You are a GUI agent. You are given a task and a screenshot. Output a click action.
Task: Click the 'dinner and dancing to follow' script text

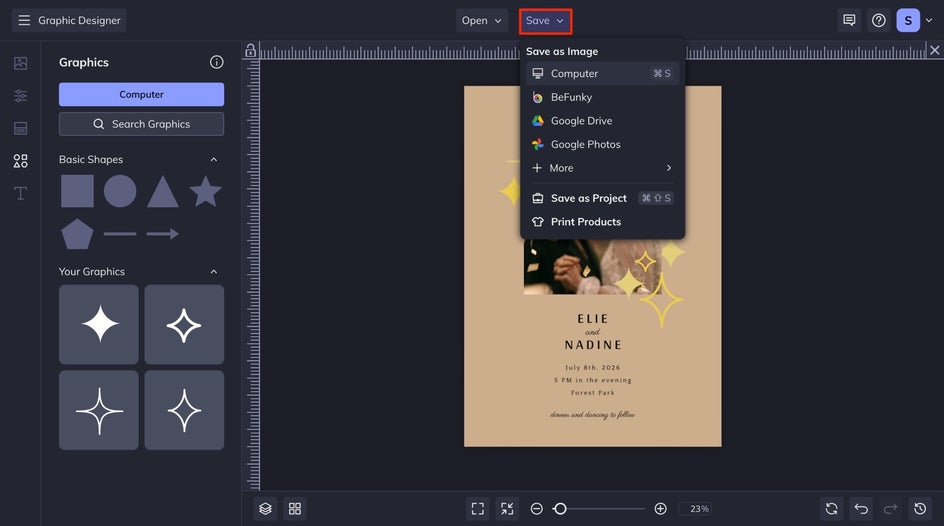592,414
